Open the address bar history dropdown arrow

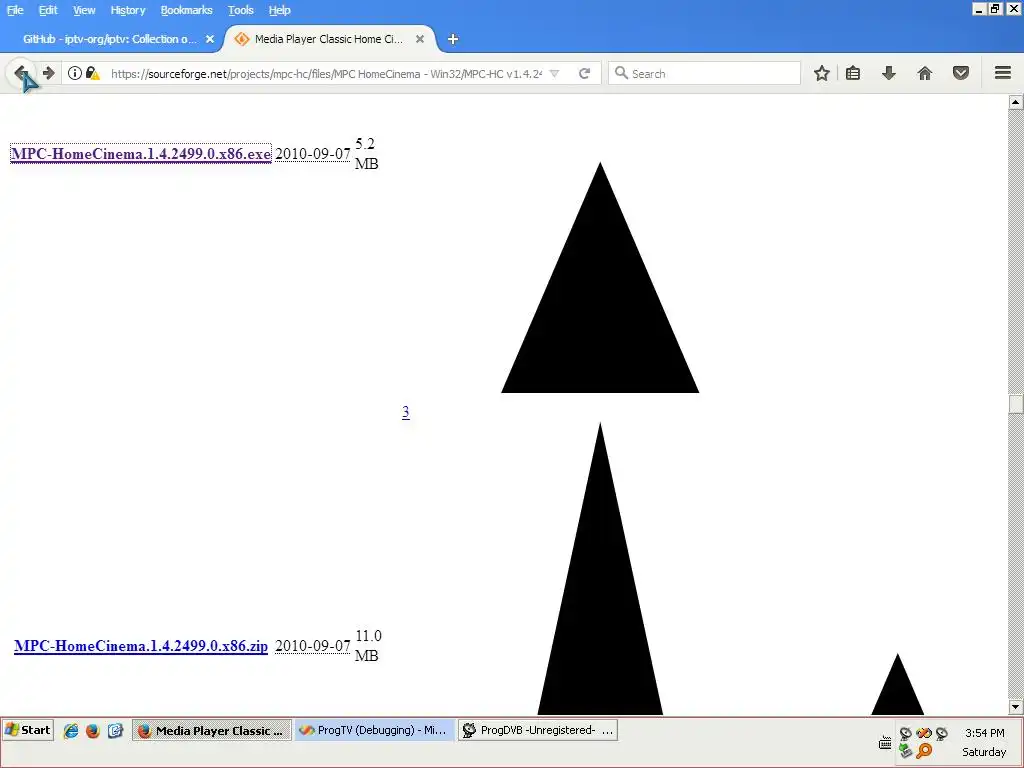(554, 74)
